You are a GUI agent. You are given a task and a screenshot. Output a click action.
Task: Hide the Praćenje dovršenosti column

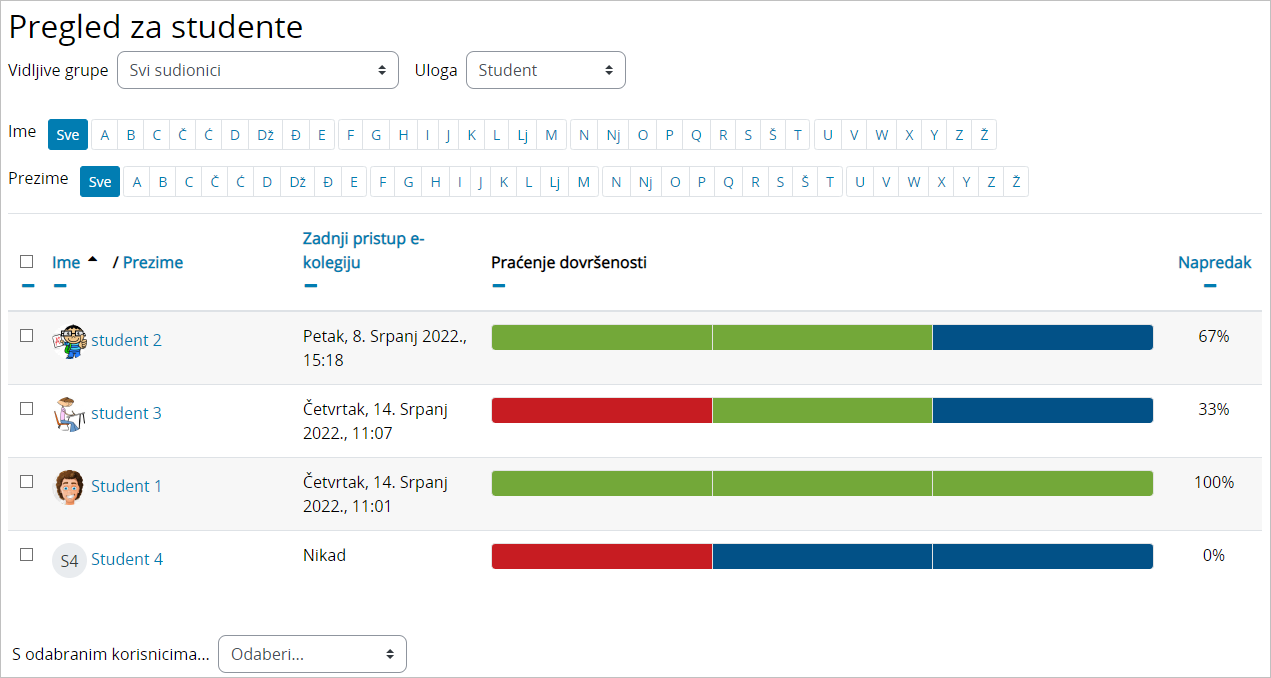pyautogui.click(x=499, y=286)
